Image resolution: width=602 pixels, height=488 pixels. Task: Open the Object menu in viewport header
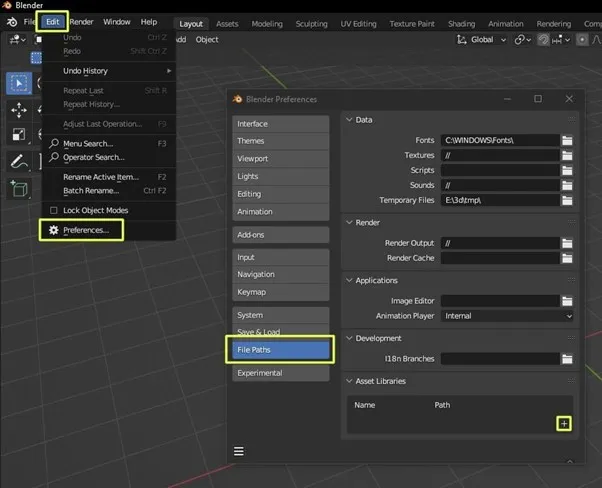(x=207, y=40)
